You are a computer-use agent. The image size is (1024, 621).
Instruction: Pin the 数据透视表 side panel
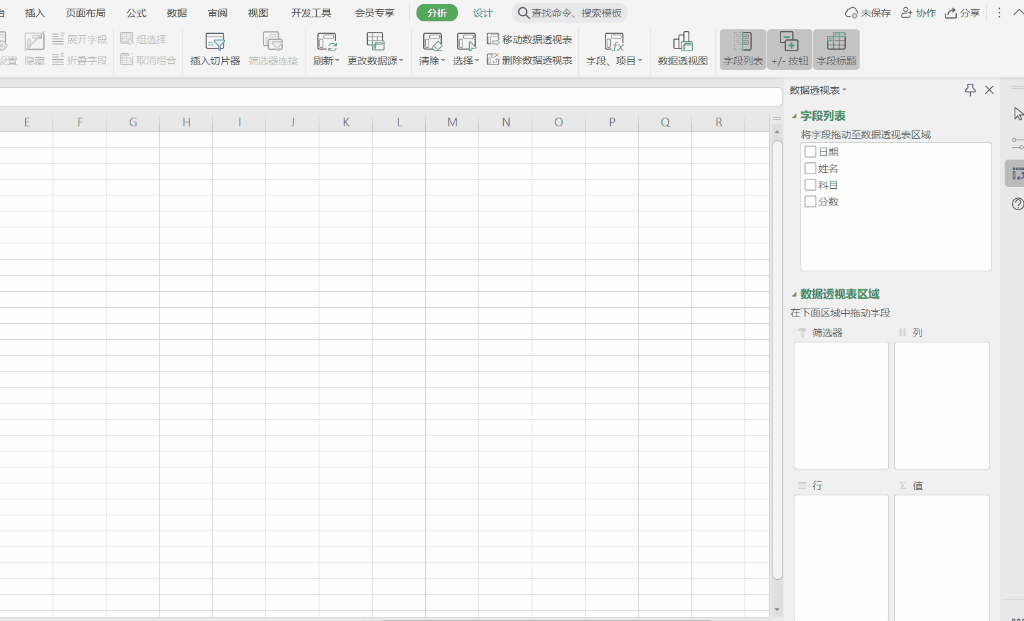[x=970, y=90]
